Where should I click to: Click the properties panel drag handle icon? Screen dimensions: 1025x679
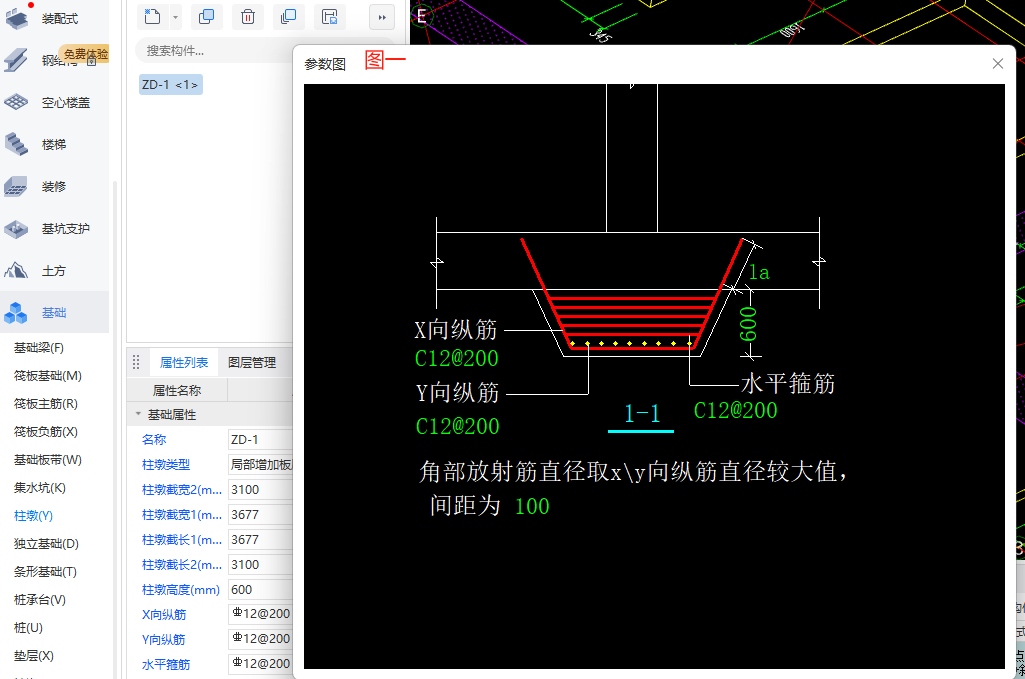(x=136, y=362)
